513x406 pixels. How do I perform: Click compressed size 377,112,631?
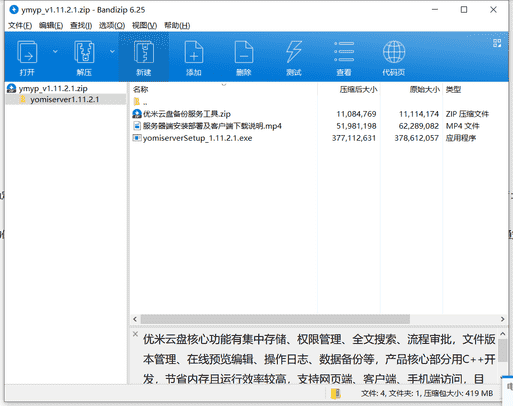coord(354,138)
